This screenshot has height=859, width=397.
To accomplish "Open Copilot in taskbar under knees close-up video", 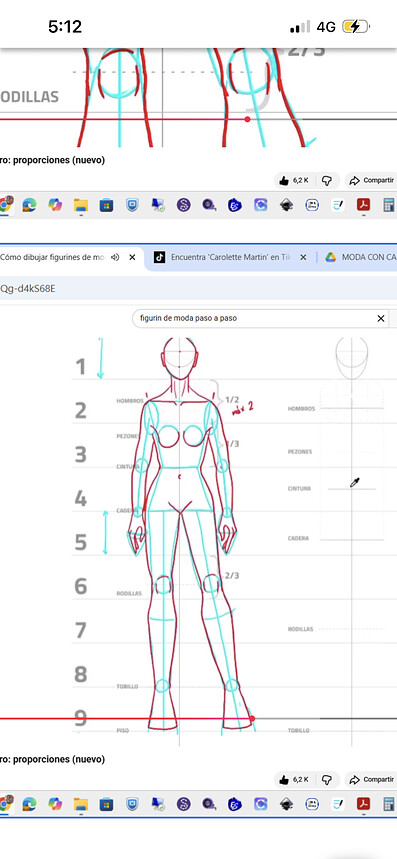I will coord(55,205).
